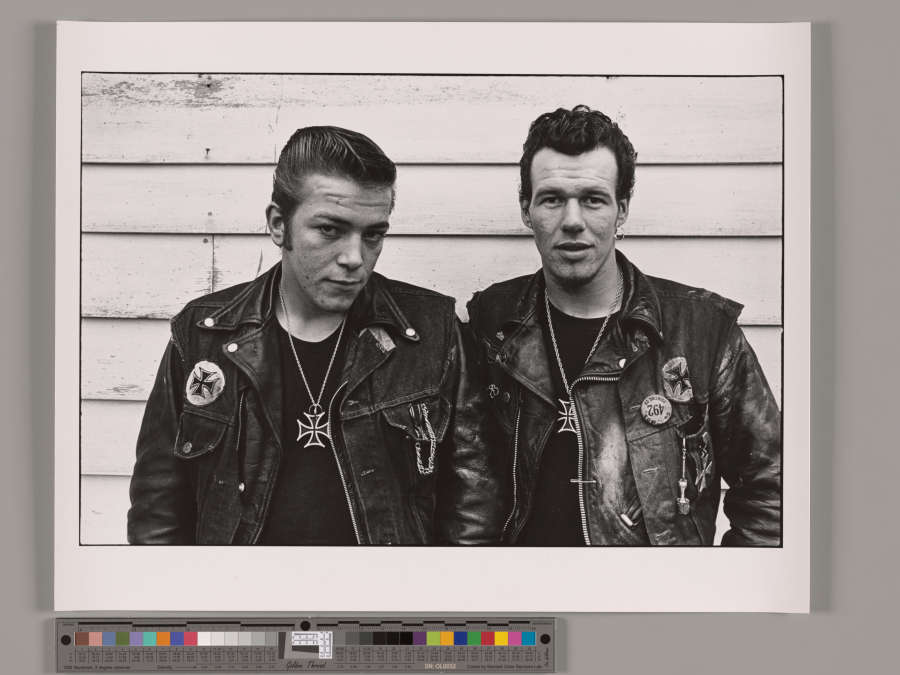Click the Iron Cross pendant on right man

[x=567, y=415]
